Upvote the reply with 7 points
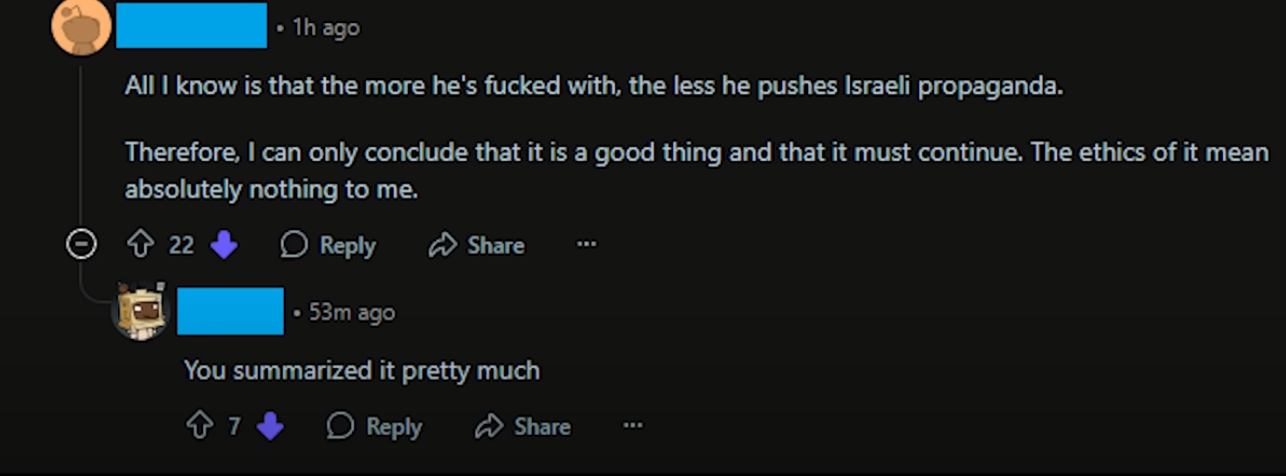 tap(199, 426)
